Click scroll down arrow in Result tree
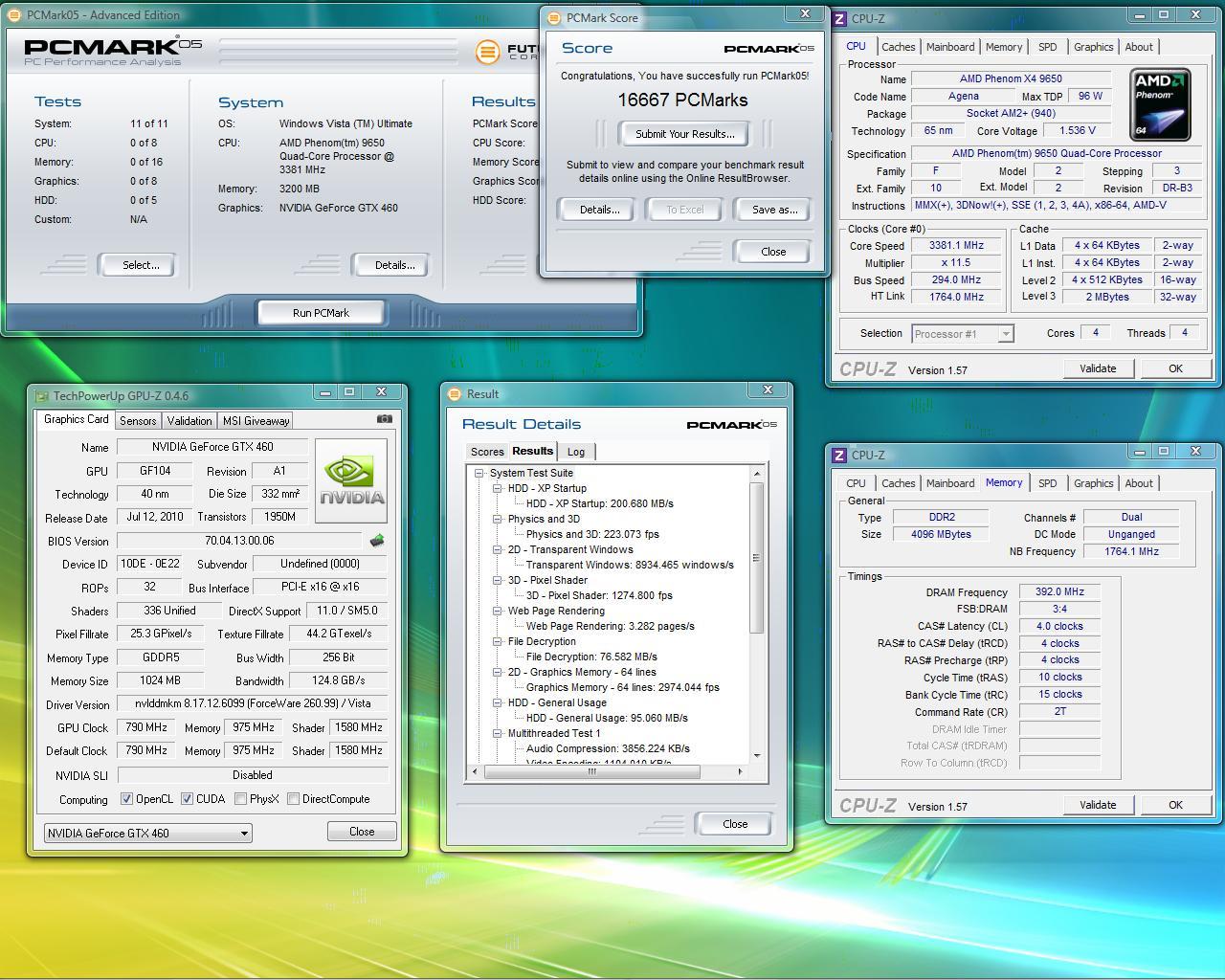1225x980 pixels. (757, 756)
